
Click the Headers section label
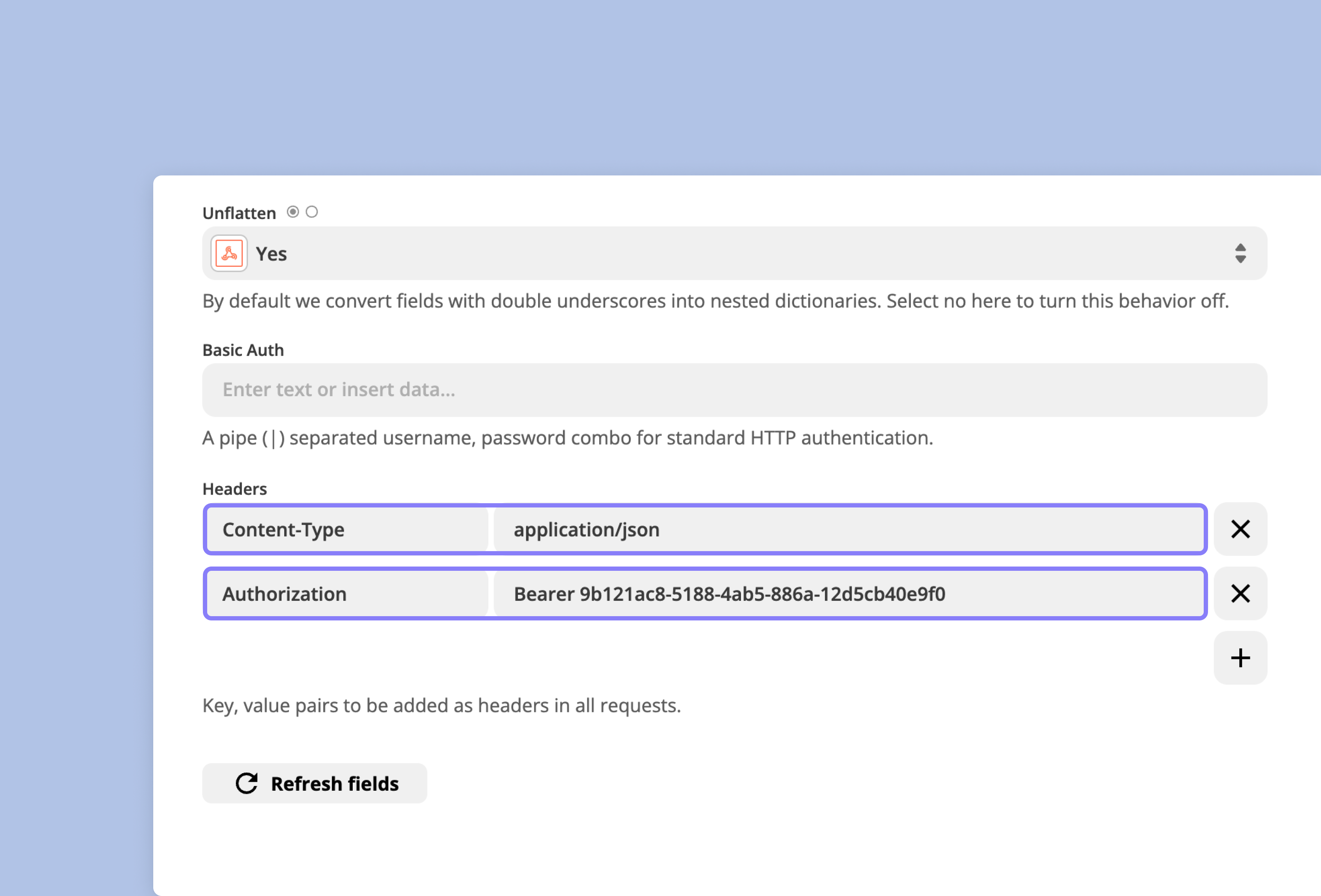point(234,489)
